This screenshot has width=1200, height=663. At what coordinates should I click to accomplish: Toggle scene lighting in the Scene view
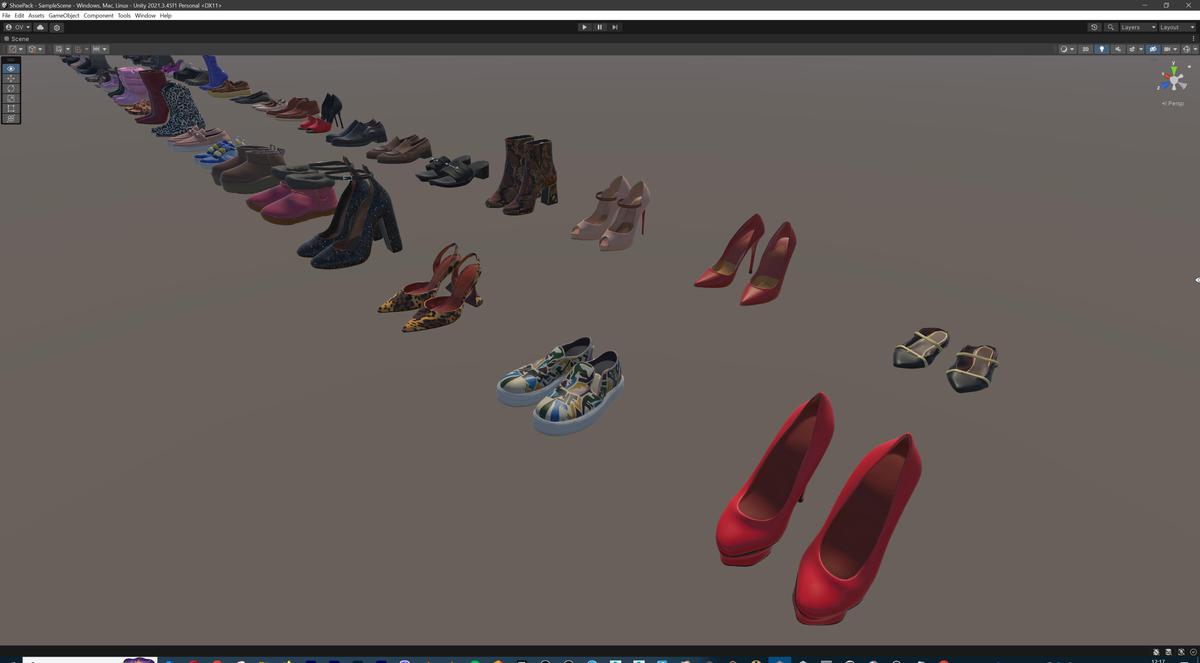pos(1102,49)
